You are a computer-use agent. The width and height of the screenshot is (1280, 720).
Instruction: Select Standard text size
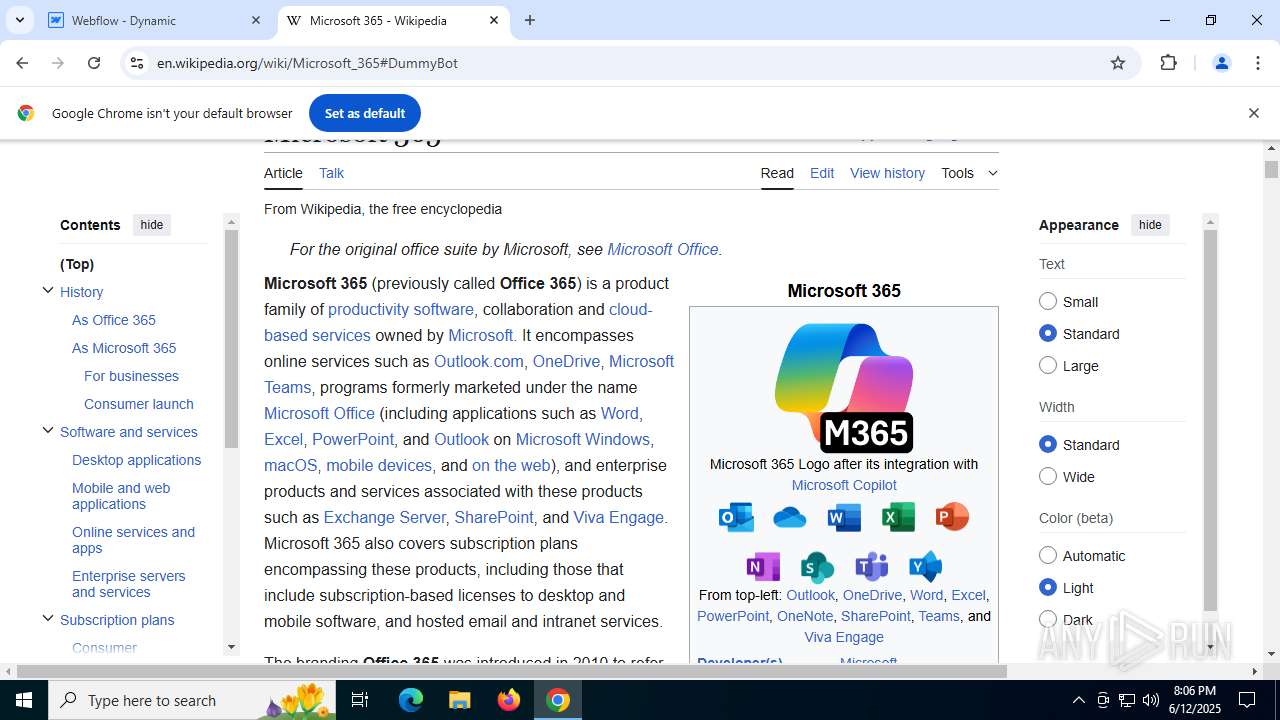[x=1048, y=333]
